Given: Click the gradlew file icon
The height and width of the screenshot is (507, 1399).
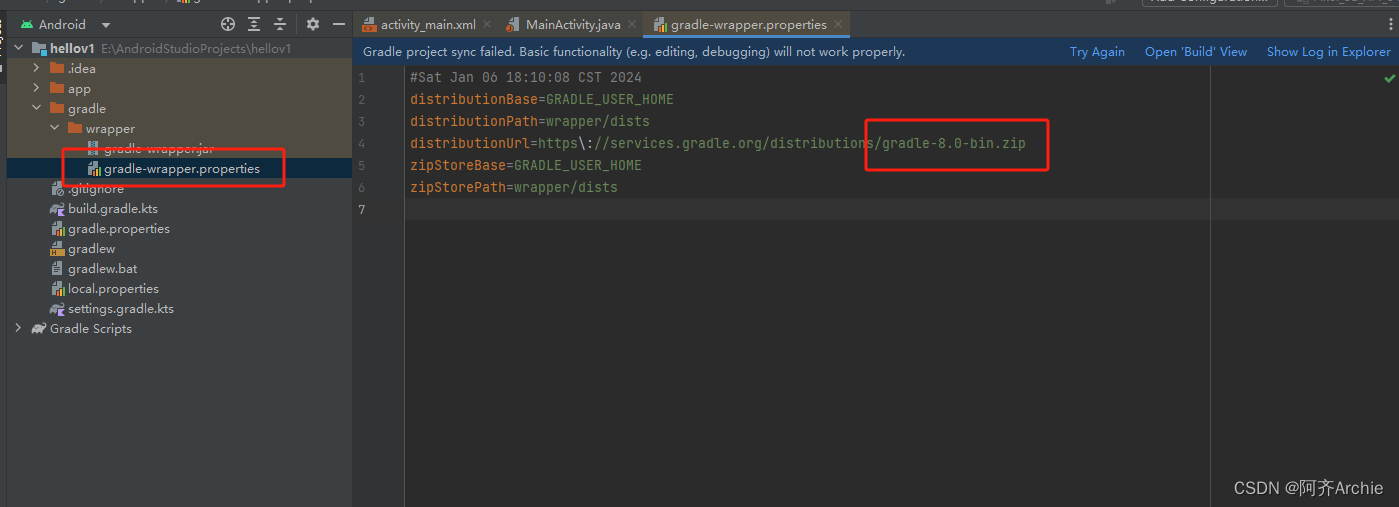Looking at the screenshot, I should pyautogui.click(x=57, y=248).
